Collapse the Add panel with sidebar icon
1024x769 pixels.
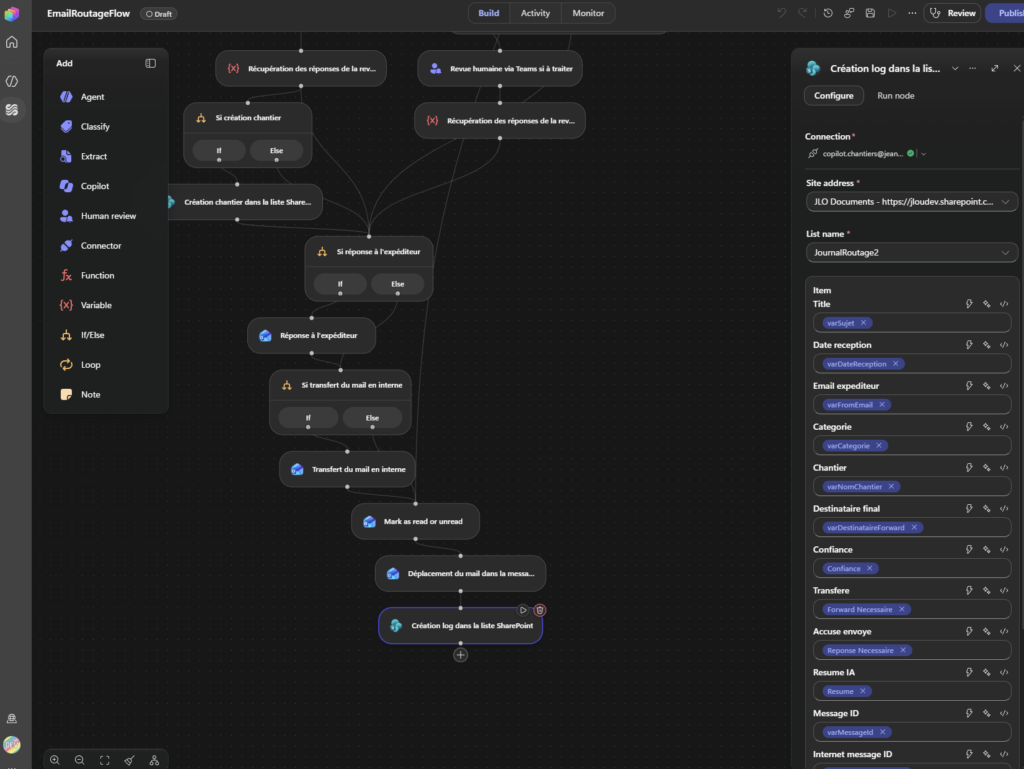tap(150, 63)
